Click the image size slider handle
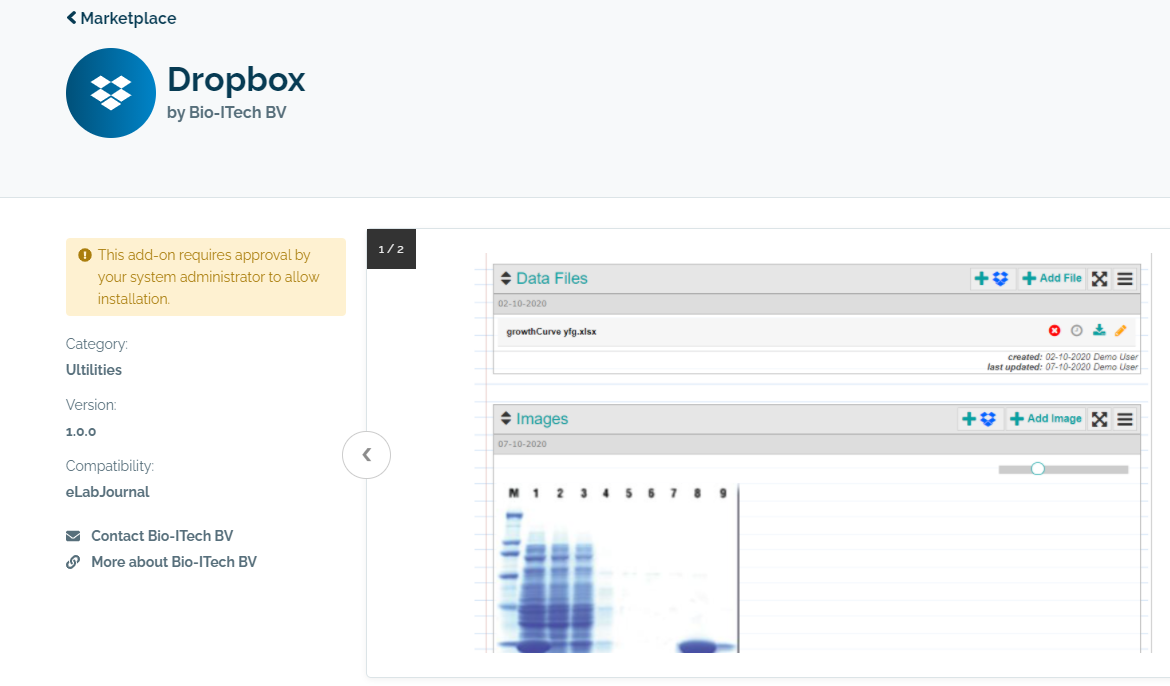This screenshot has width=1170, height=686. tap(1037, 469)
